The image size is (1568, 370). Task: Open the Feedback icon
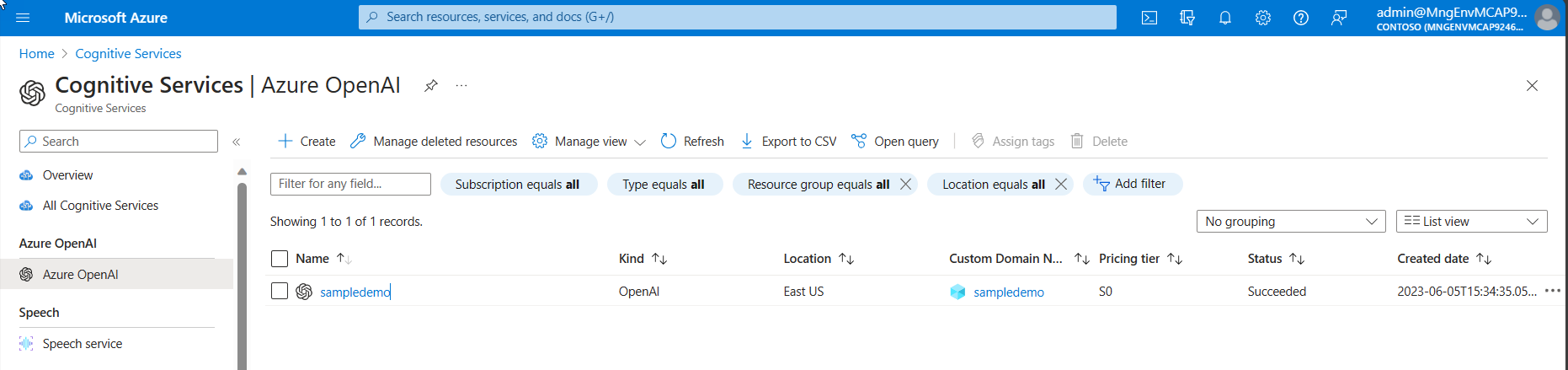[1339, 18]
